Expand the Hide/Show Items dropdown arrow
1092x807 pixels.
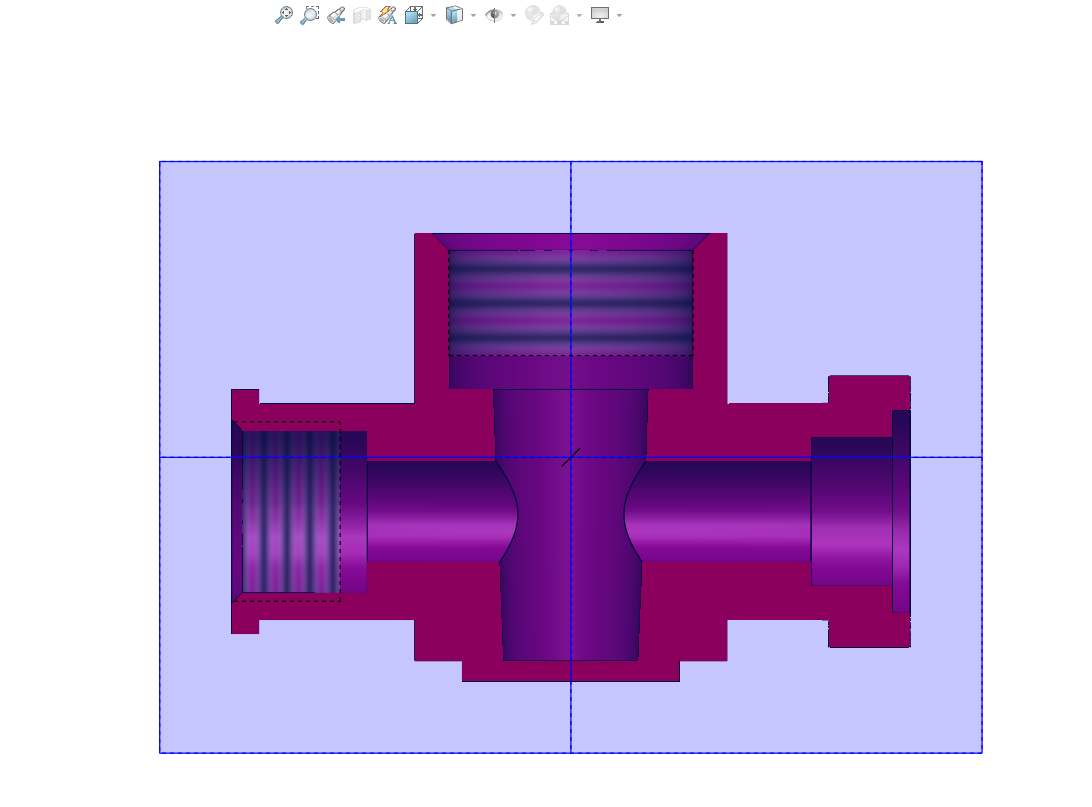click(513, 15)
